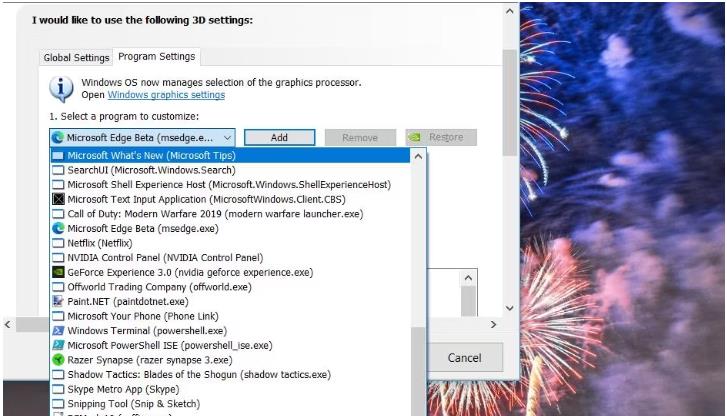This screenshot has height=416, width=727.
Task: Click the Microsoft PowerShell ISE icon
Action: pyautogui.click(x=58, y=346)
